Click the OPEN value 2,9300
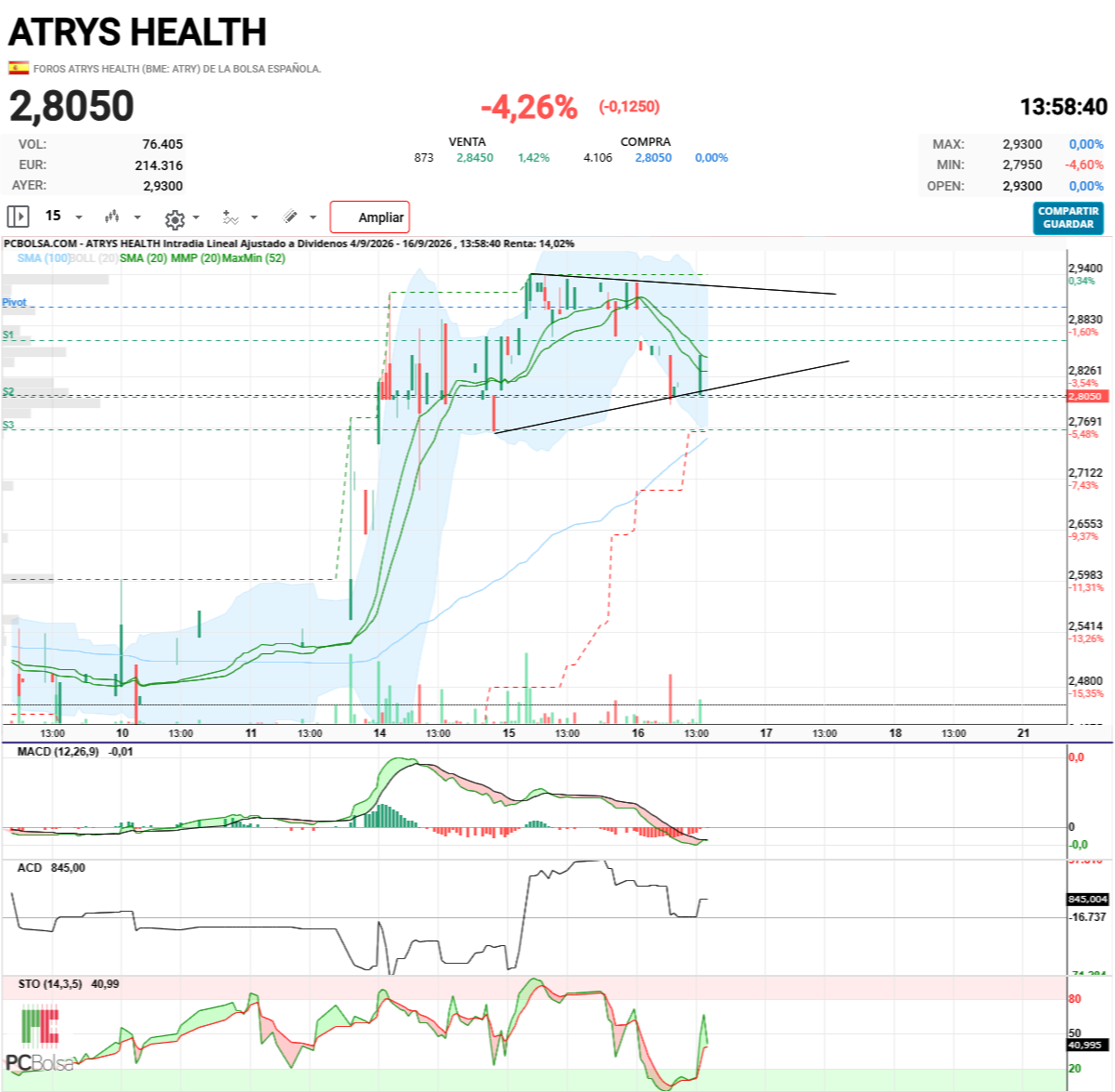The height and width of the screenshot is (1092, 1115). tap(1022, 186)
